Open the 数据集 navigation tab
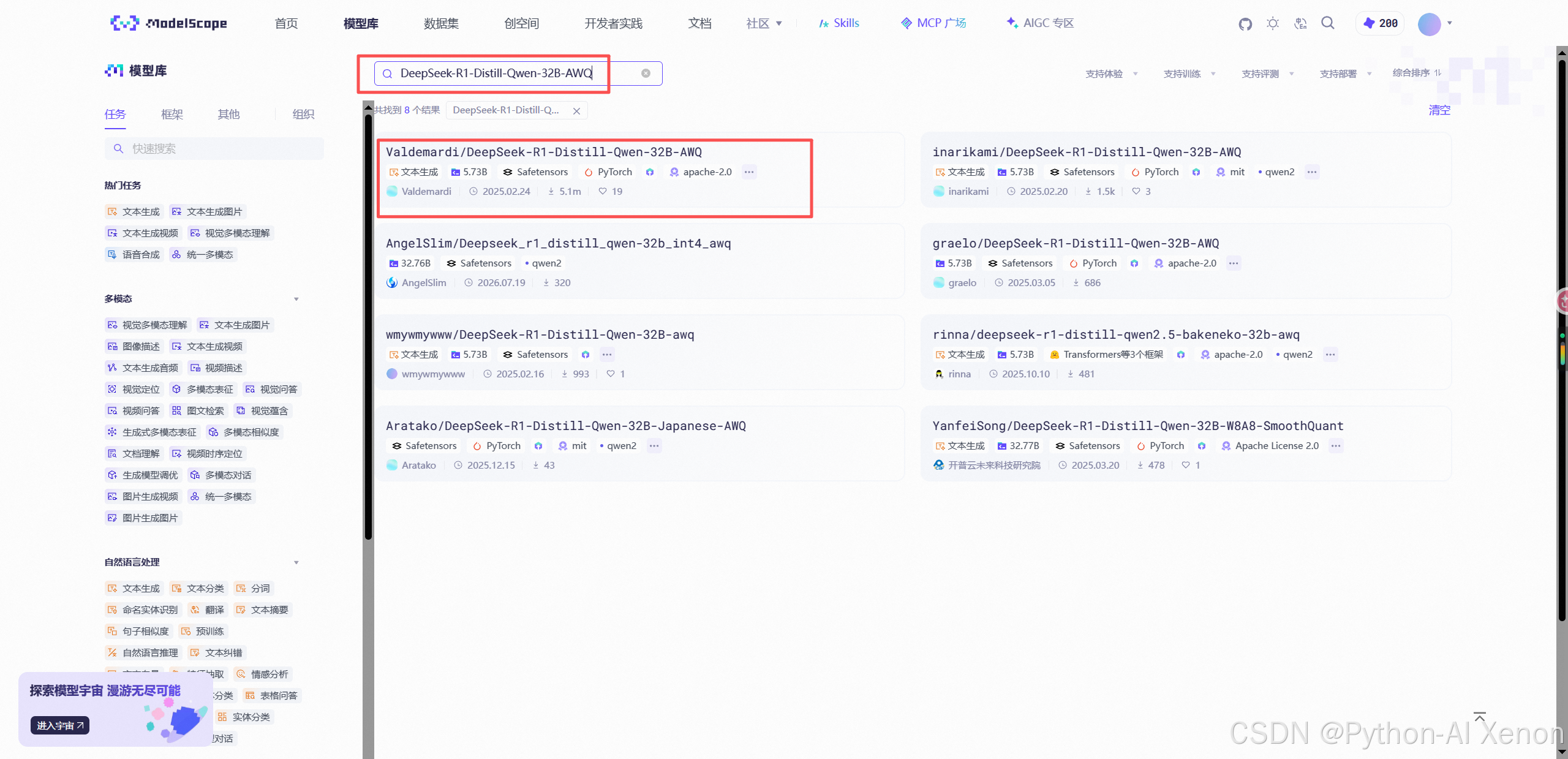This screenshot has width=1568, height=759. 441,23
